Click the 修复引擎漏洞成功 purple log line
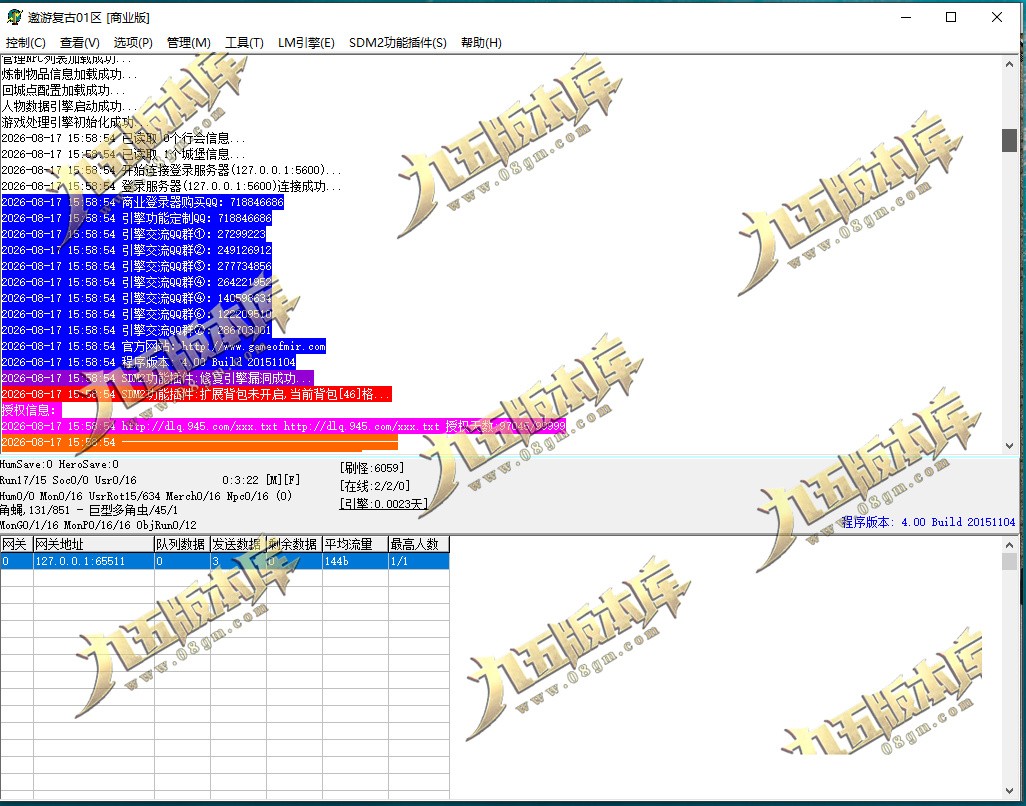Image resolution: width=1026 pixels, height=806 pixels. (x=158, y=378)
